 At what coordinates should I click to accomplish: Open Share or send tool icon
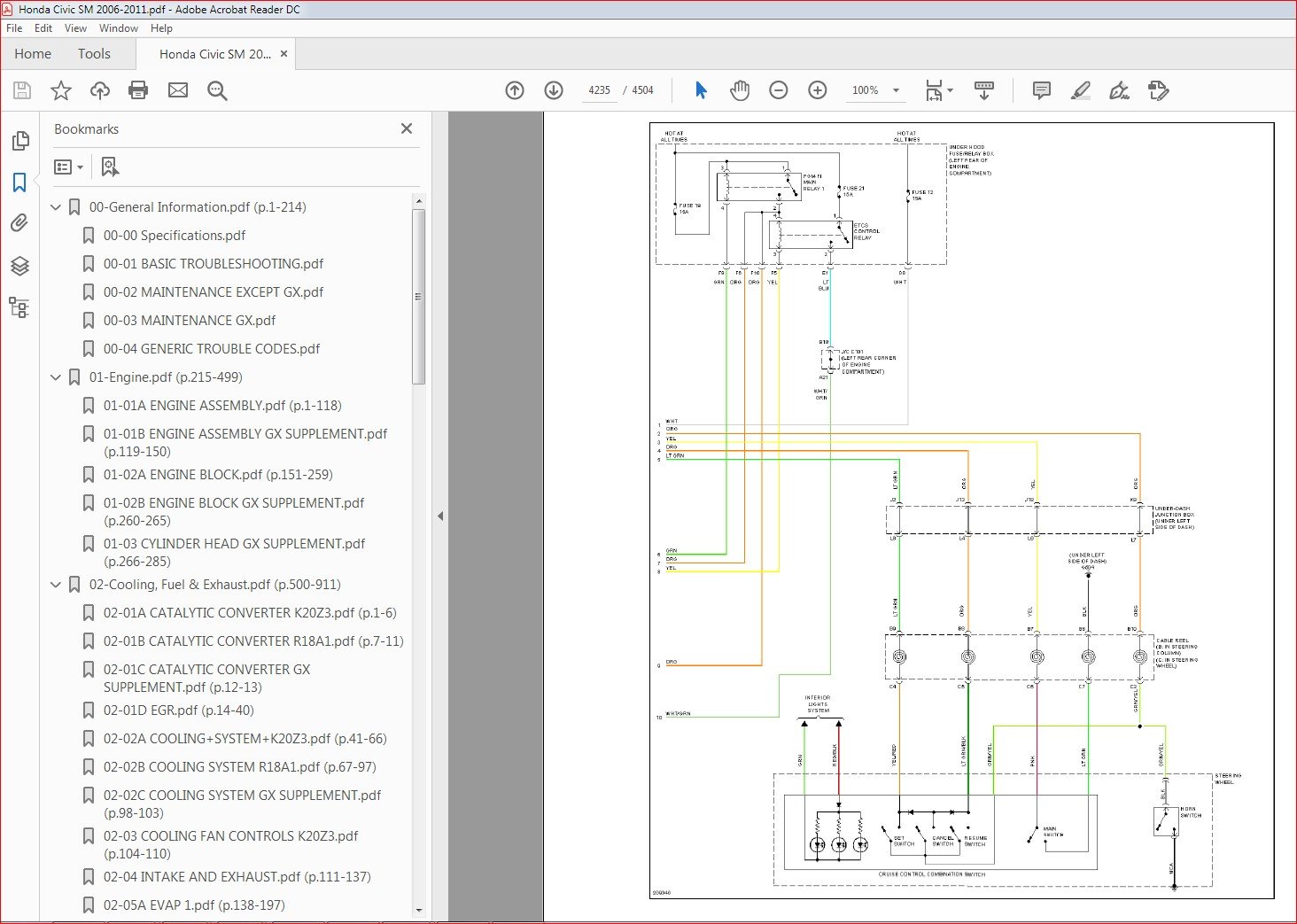tap(1158, 90)
